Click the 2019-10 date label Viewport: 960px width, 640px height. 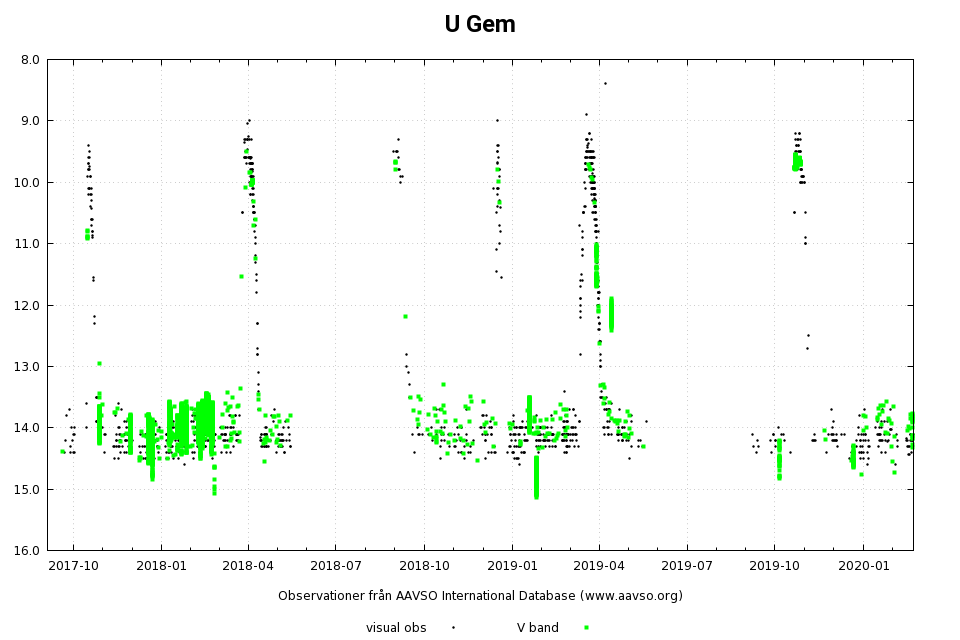[775, 566]
